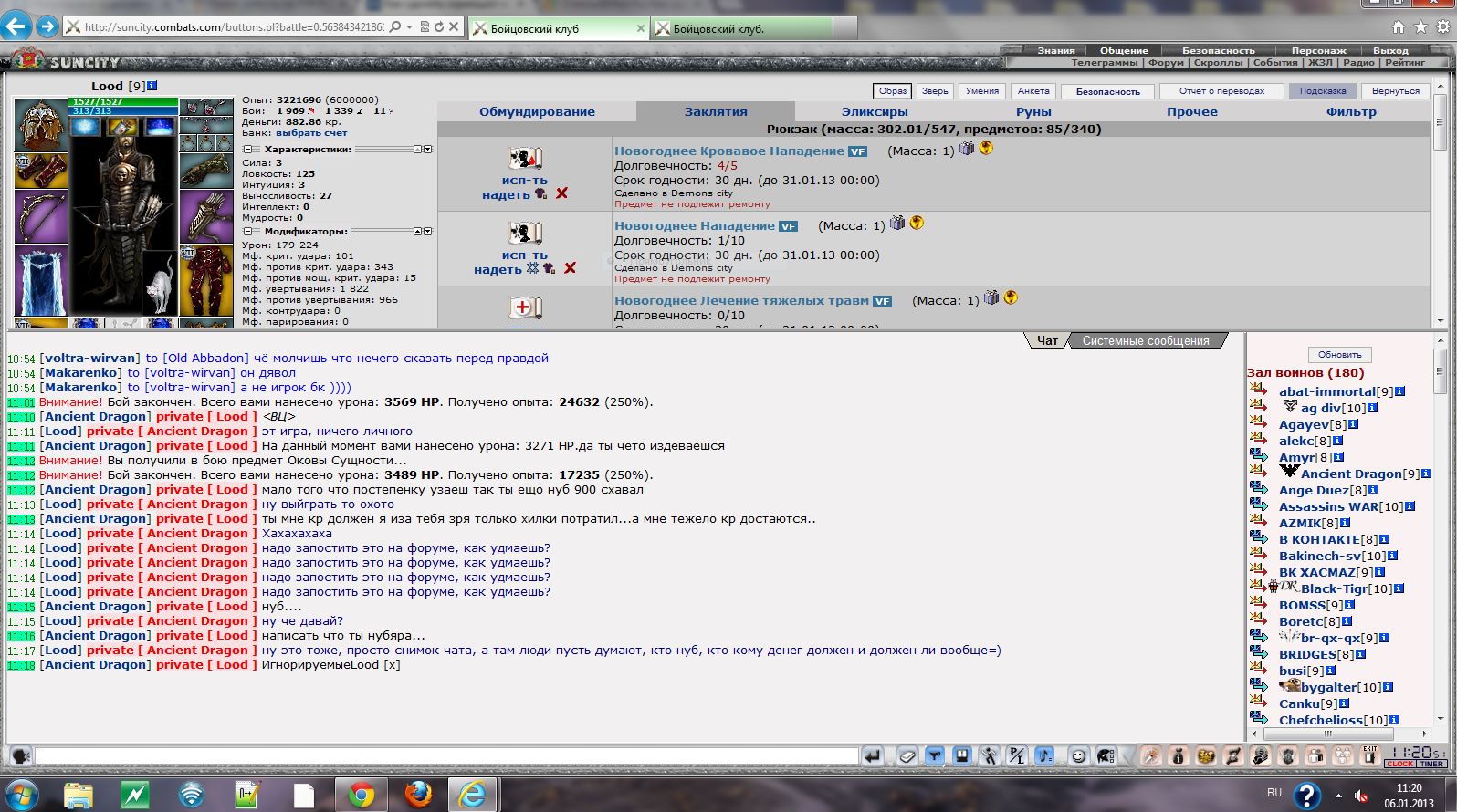Click the icon left of chat input
Image resolution: width=1457 pixels, height=812 pixels.
pos(21,755)
